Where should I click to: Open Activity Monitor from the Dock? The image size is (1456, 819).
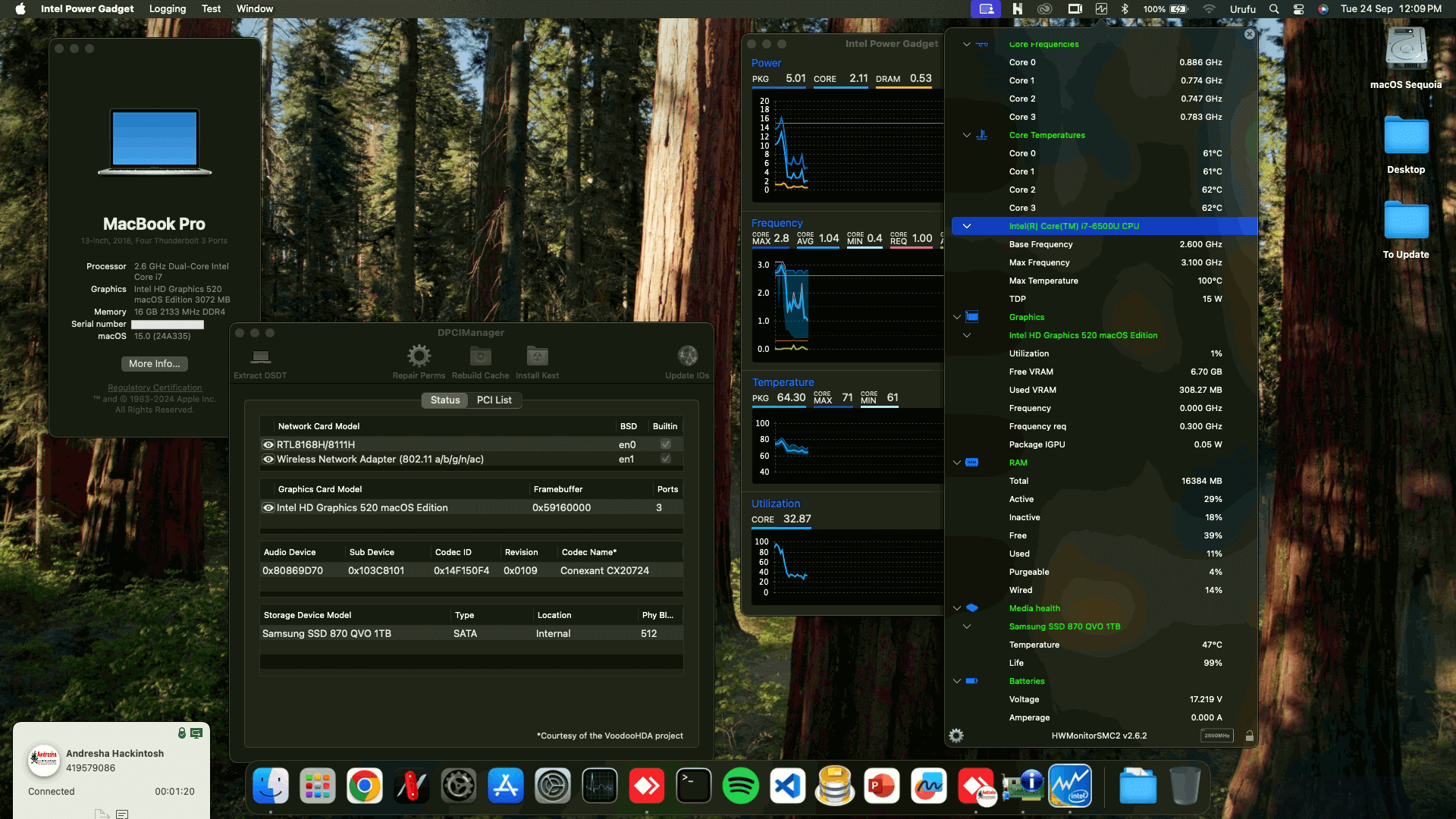600,786
